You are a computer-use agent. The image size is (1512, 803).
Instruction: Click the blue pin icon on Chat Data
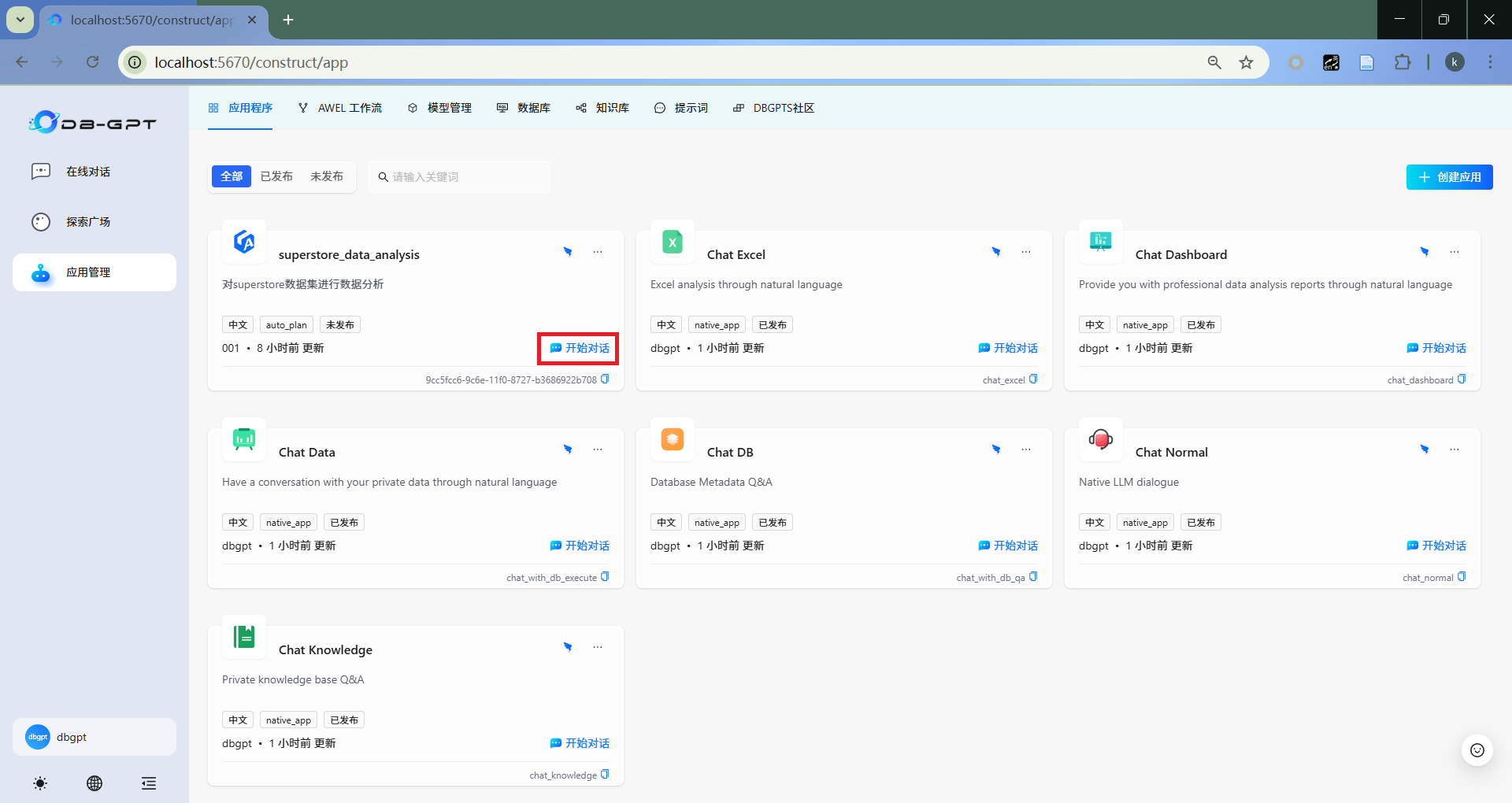[x=568, y=450]
